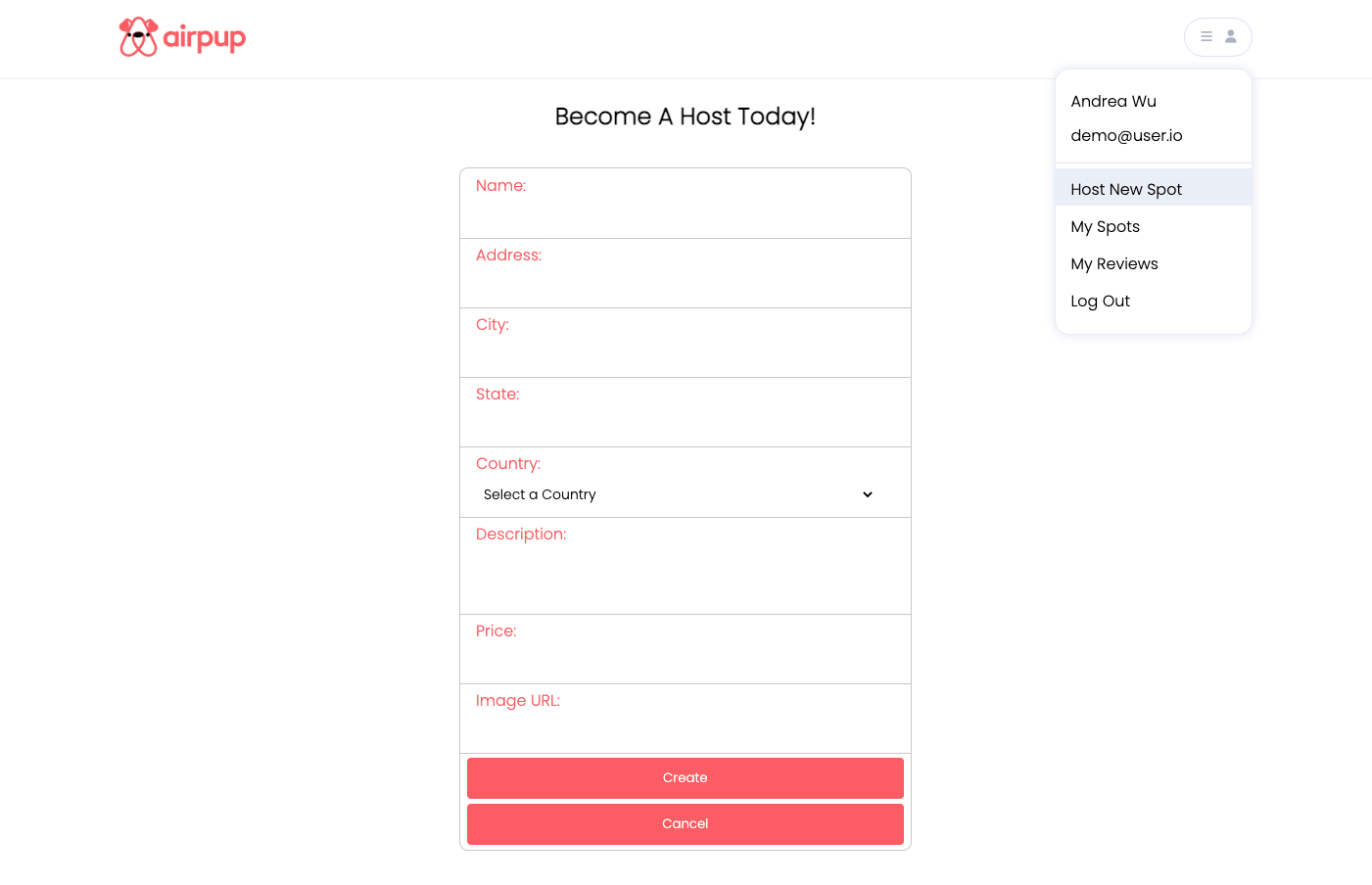Open the Select a Country dropdown

pos(676,494)
